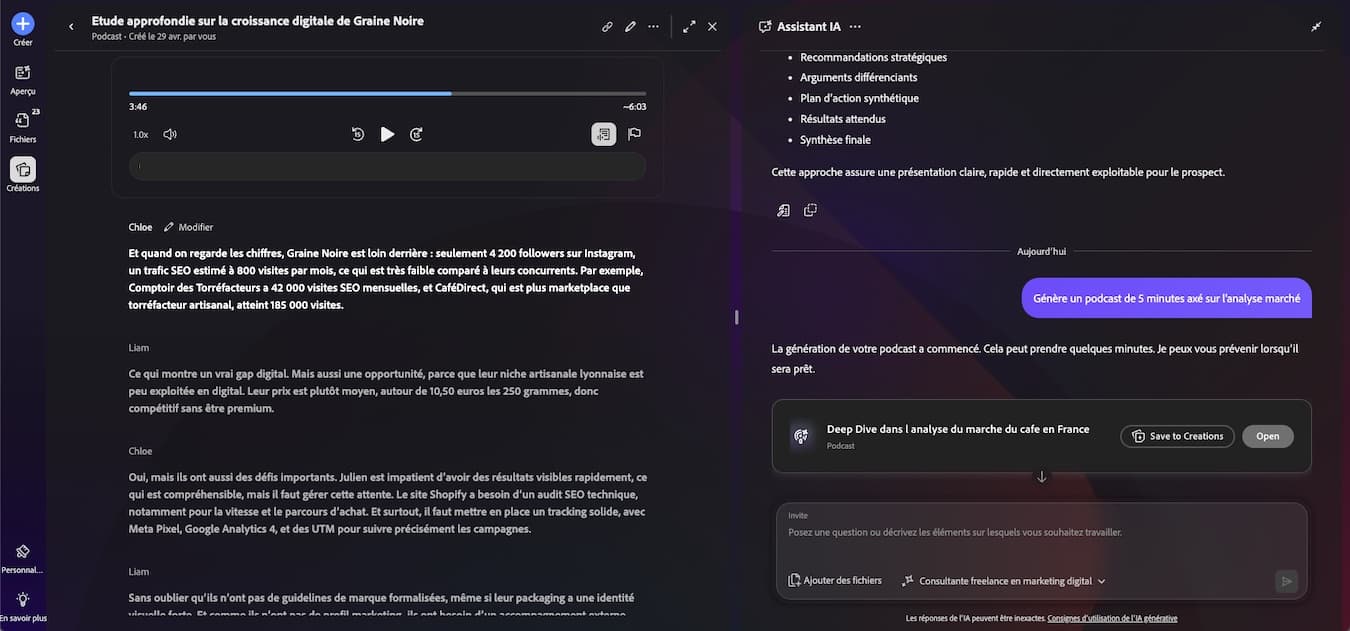Click the 'Génère un podcast de 5 minutes' message
Image resolution: width=1350 pixels, height=631 pixels.
click(1166, 298)
